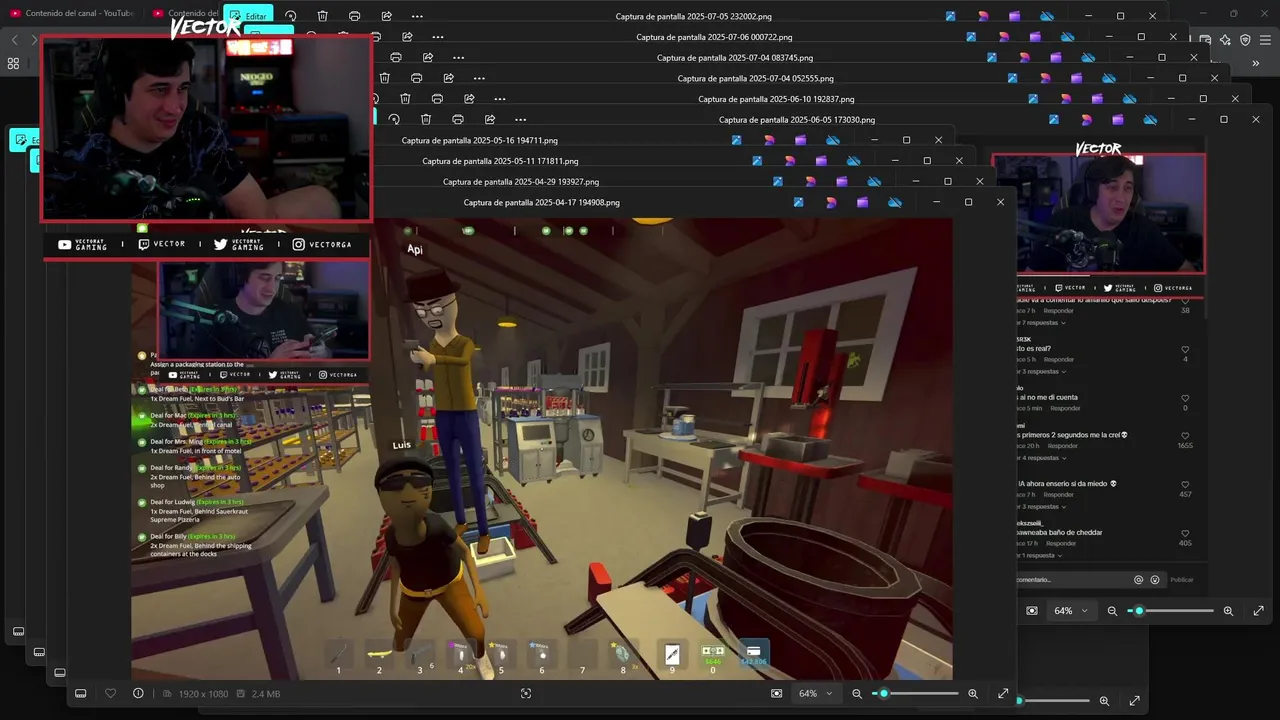Expand the 7 respuestas replies
The width and height of the screenshot is (1280, 720).
click(x=1041, y=323)
